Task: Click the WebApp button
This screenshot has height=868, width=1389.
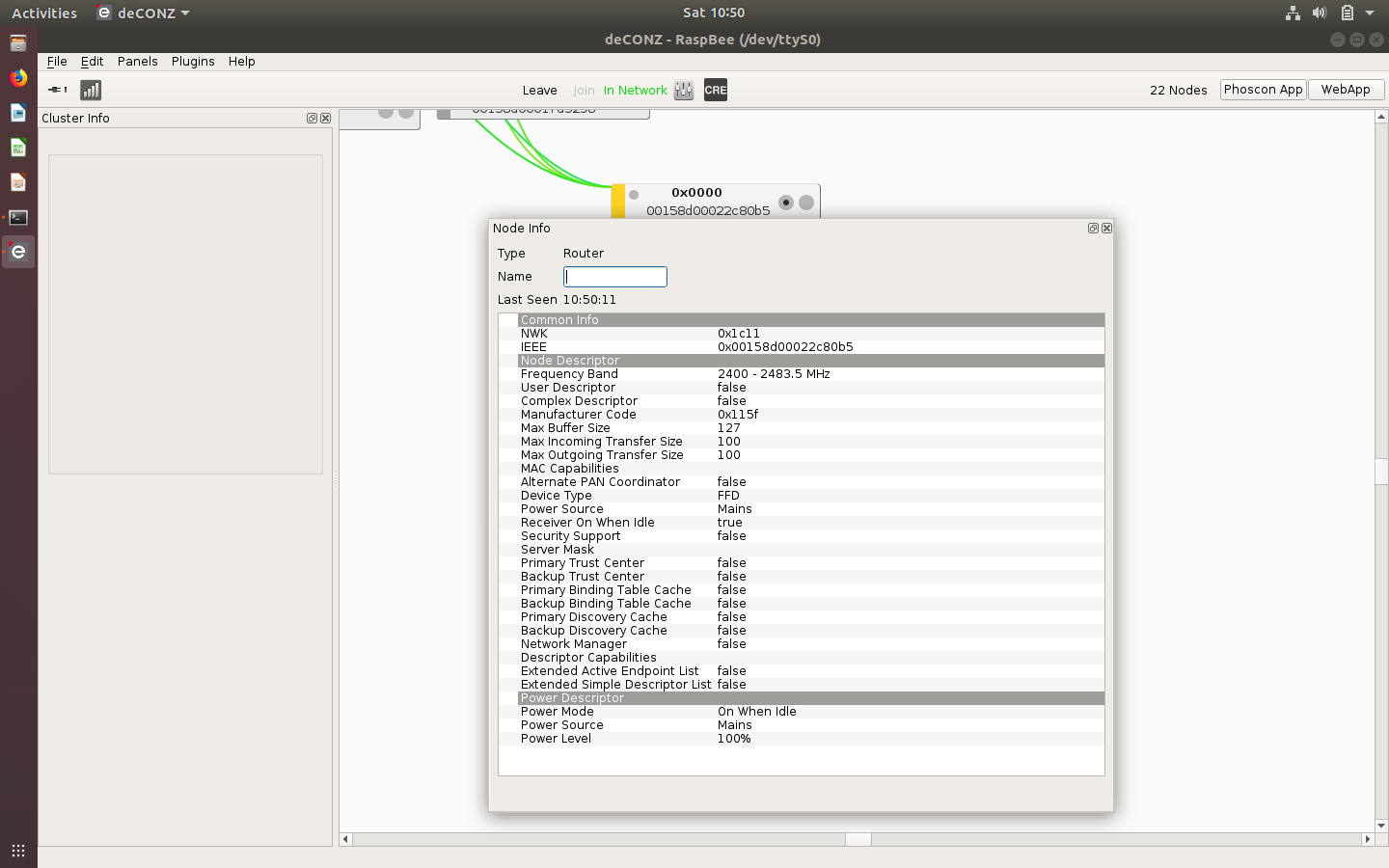Action: pos(1346,89)
